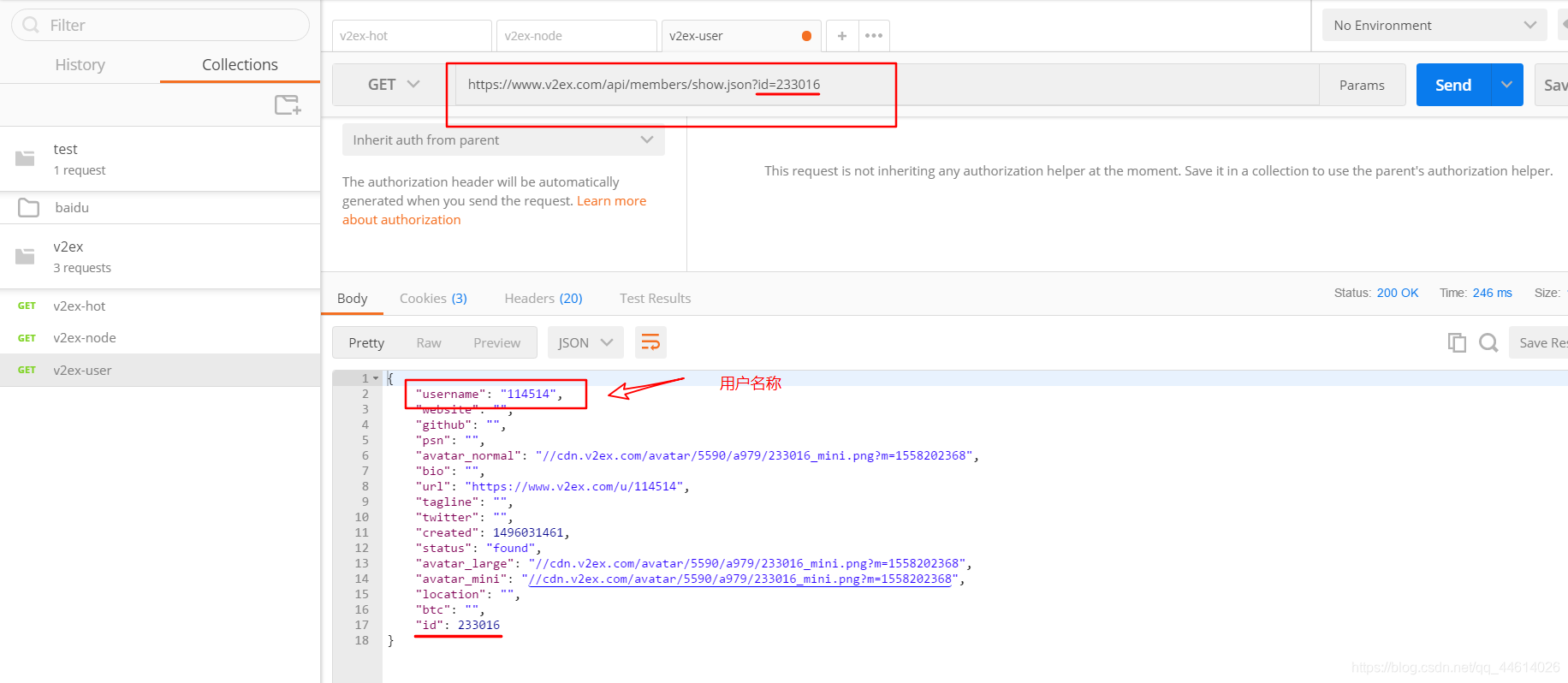Open the v2ex-hot GET request in sidebar
Viewport: 1568px width, 683px height.
(160, 306)
